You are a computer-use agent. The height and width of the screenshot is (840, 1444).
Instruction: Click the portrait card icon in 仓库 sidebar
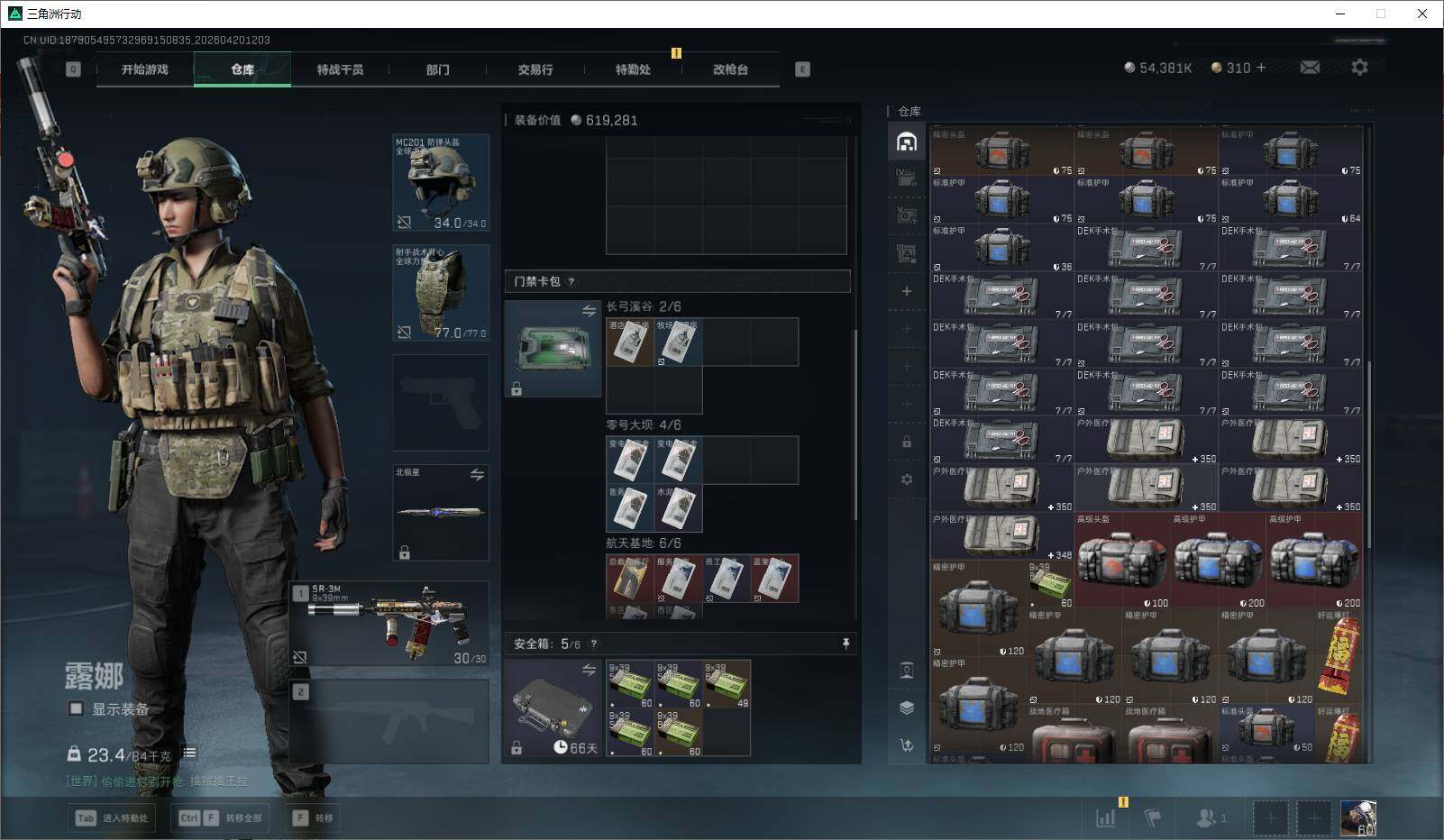point(907,670)
